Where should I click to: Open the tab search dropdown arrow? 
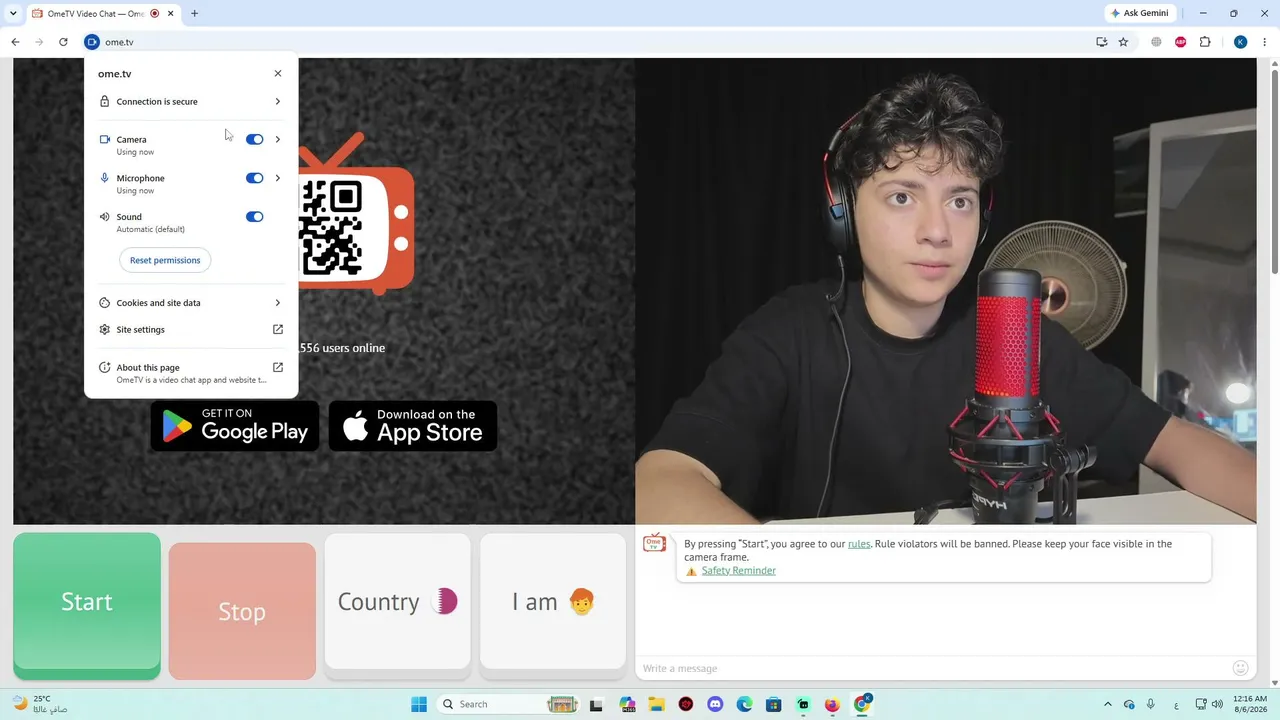tap(13, 13)
